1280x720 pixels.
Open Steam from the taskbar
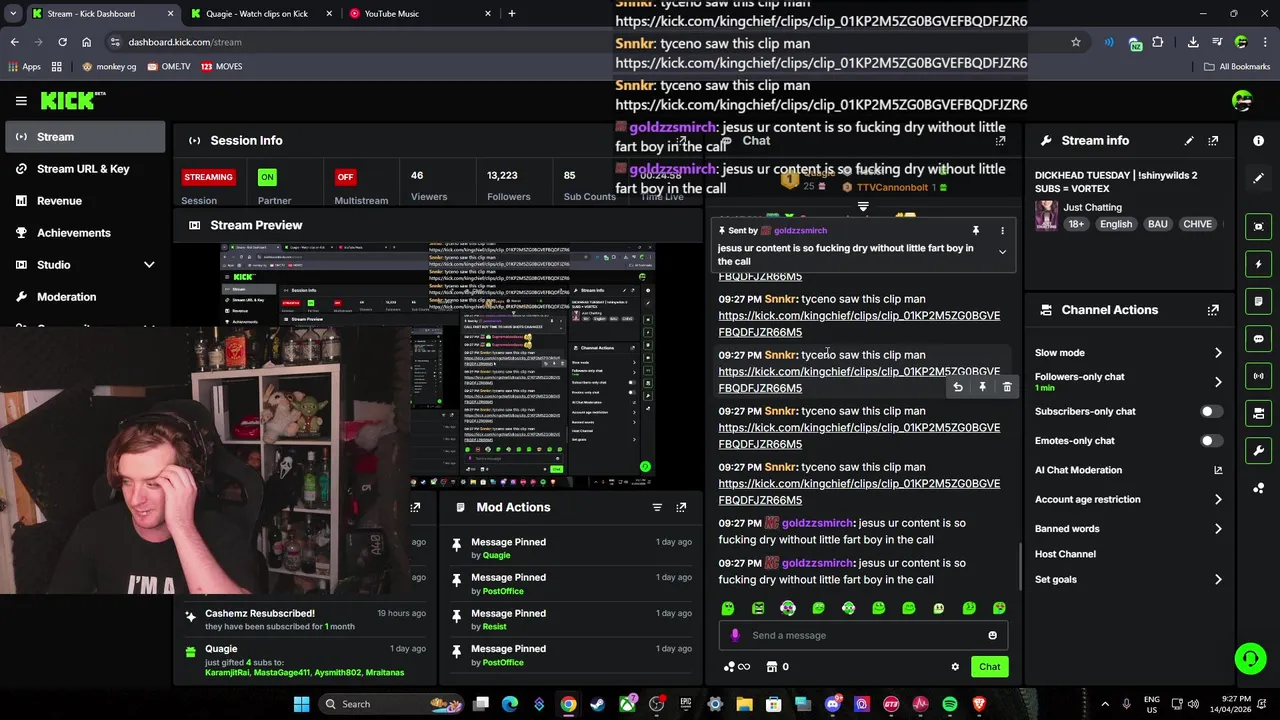point(598,704)
